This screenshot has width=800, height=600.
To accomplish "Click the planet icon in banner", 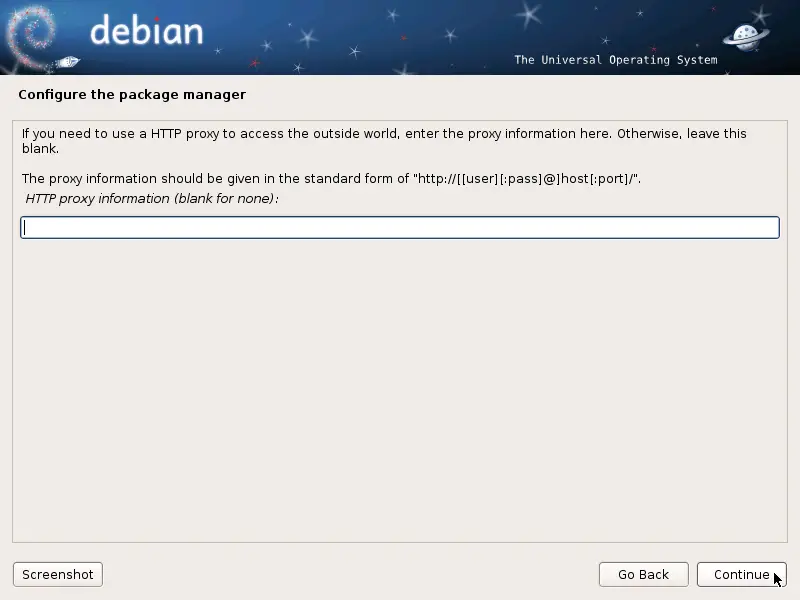I will [x=746, y=37].
